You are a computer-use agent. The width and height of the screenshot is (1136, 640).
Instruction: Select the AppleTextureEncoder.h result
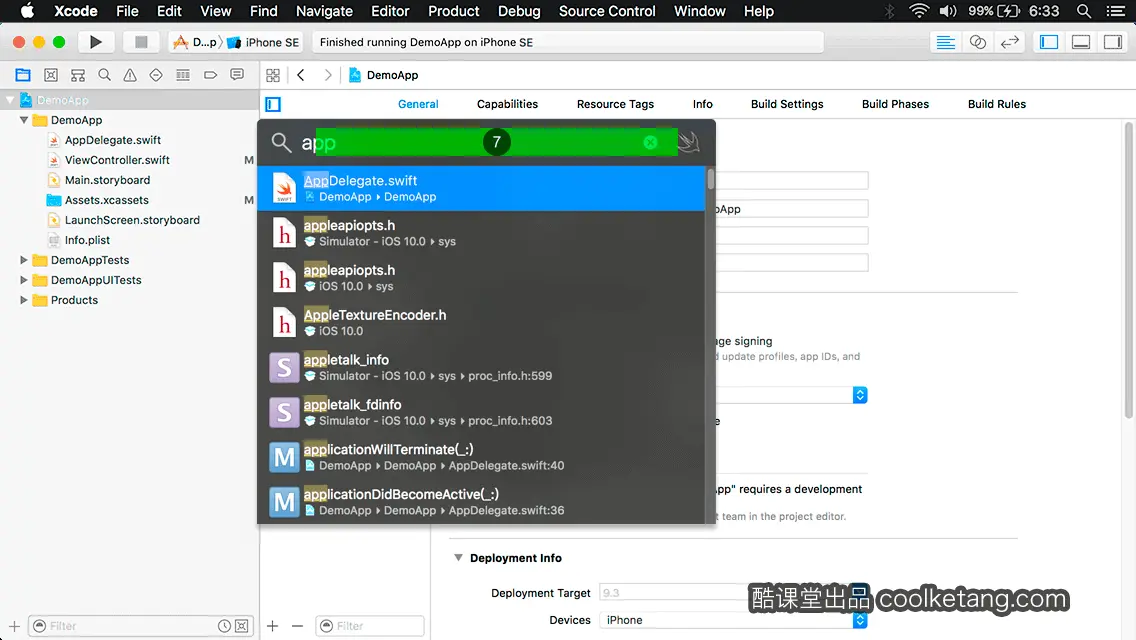pos(481,323)
